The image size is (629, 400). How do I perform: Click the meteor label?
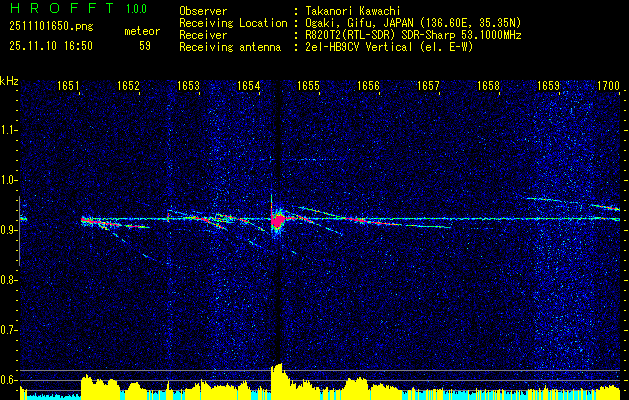tap(142, 31)
